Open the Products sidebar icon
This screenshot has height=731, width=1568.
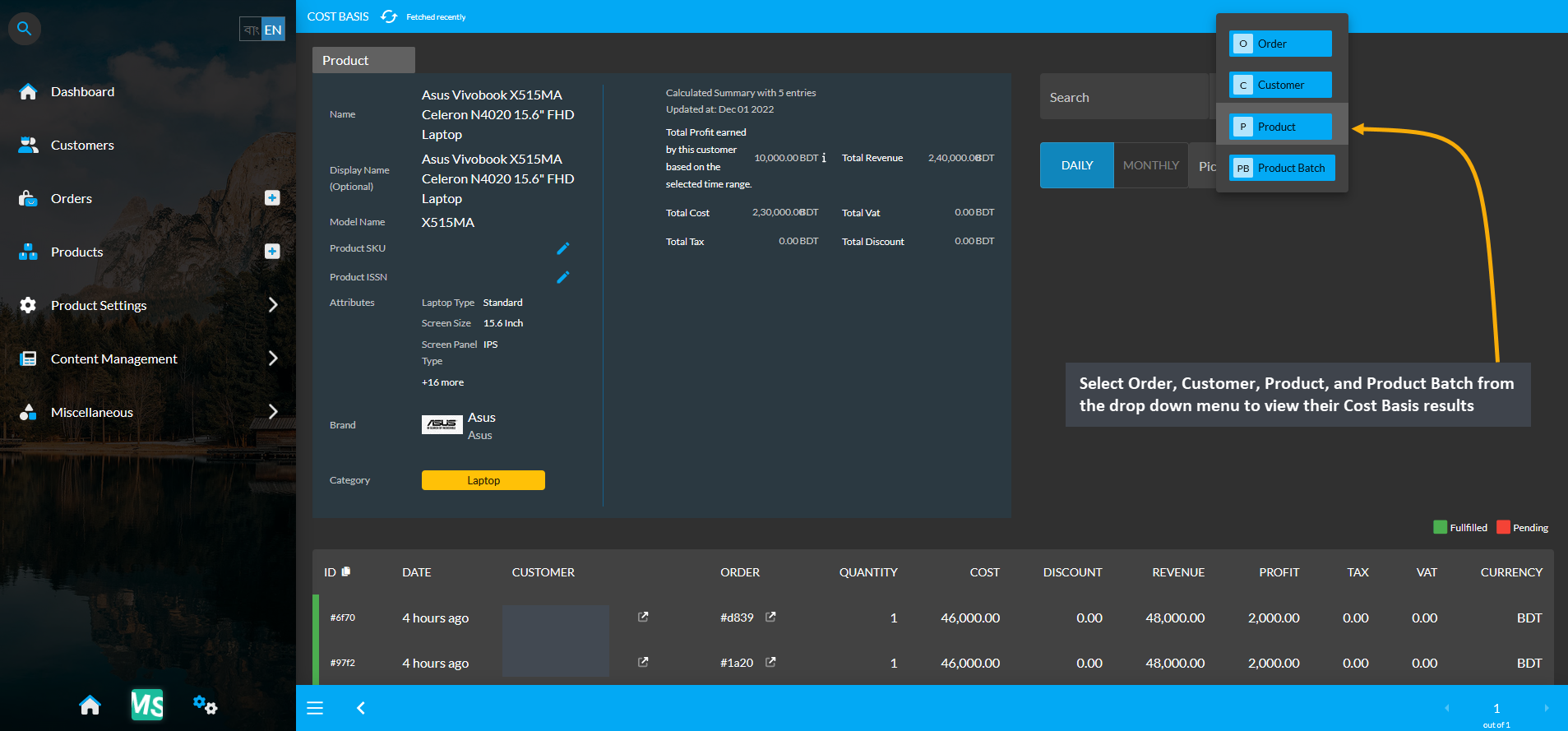(28, 252)
